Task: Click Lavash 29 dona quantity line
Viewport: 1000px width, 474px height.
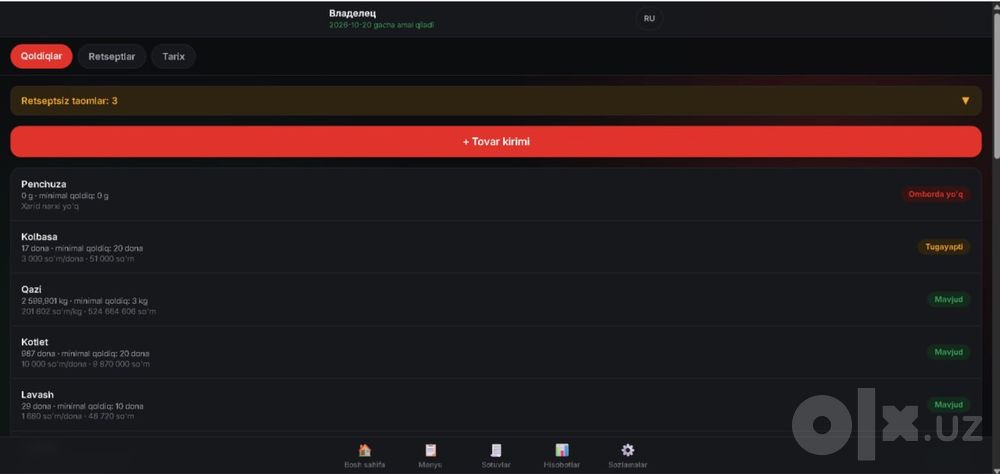Action: [82, 406]
